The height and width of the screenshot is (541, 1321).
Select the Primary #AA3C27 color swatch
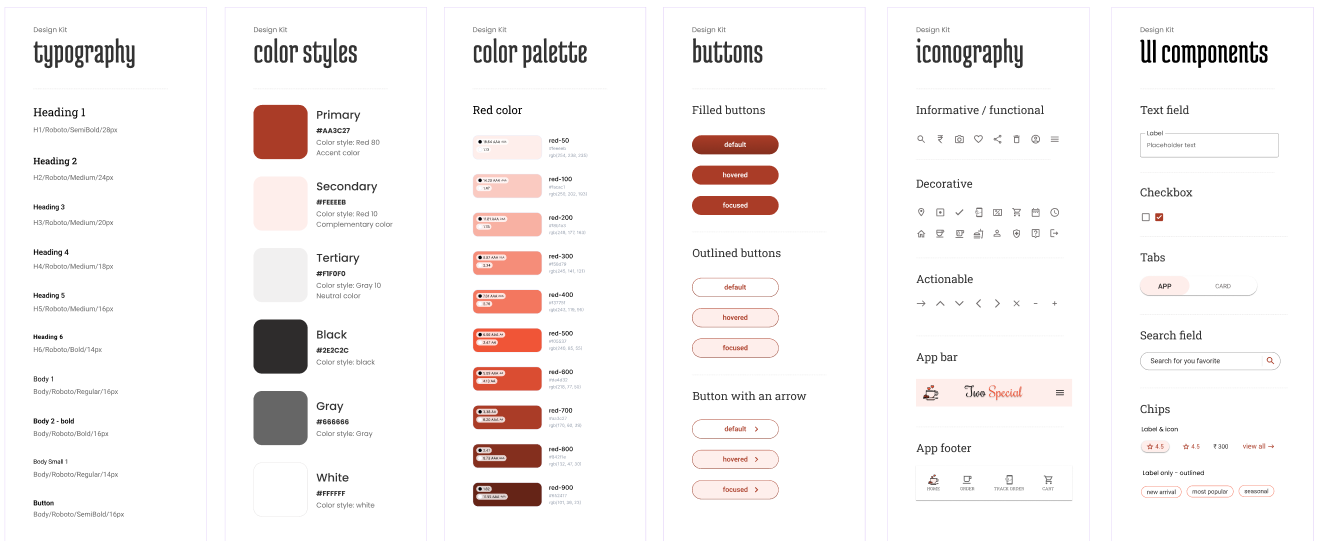coord(280,132)
